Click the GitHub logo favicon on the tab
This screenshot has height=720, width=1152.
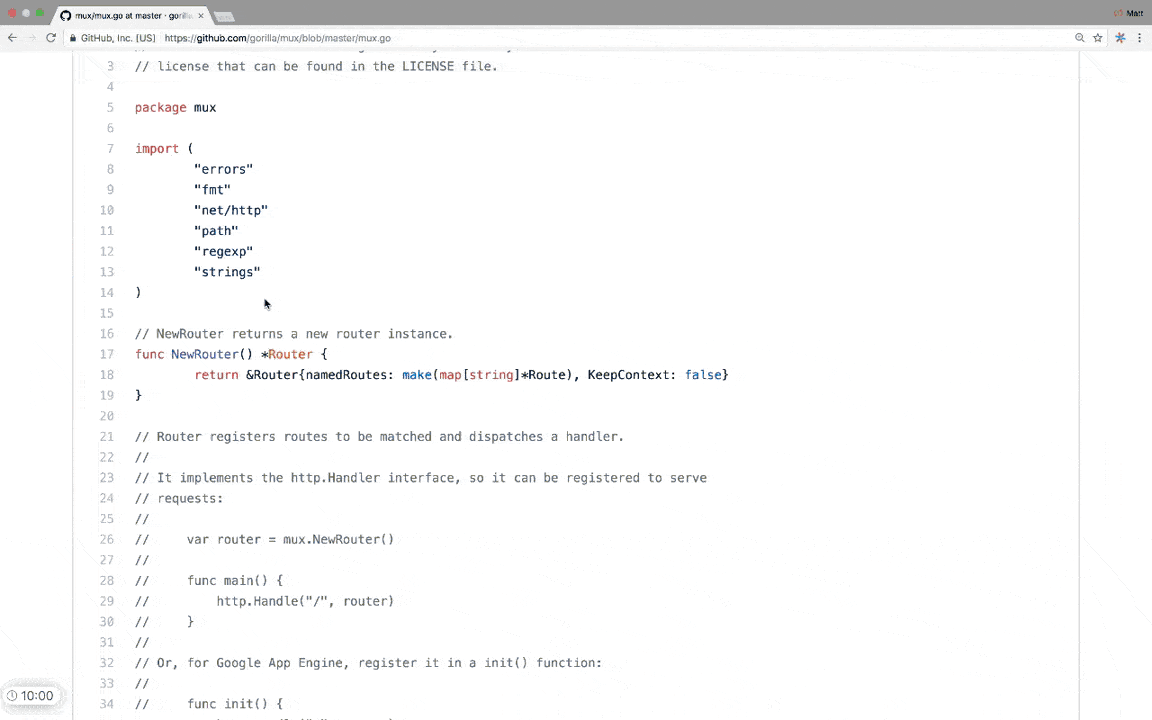[66, 15]
